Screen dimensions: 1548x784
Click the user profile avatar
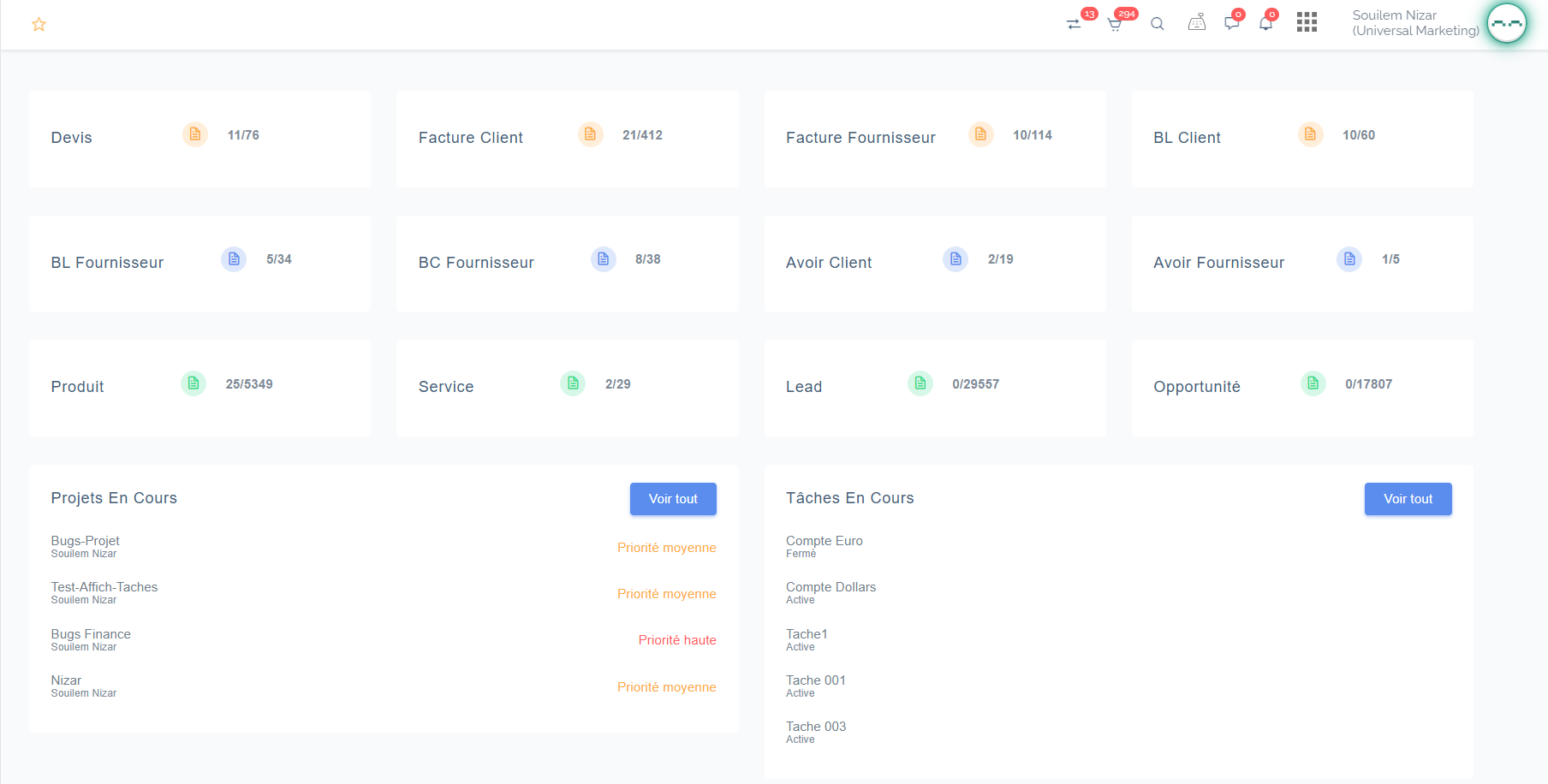coord(1507,23)
